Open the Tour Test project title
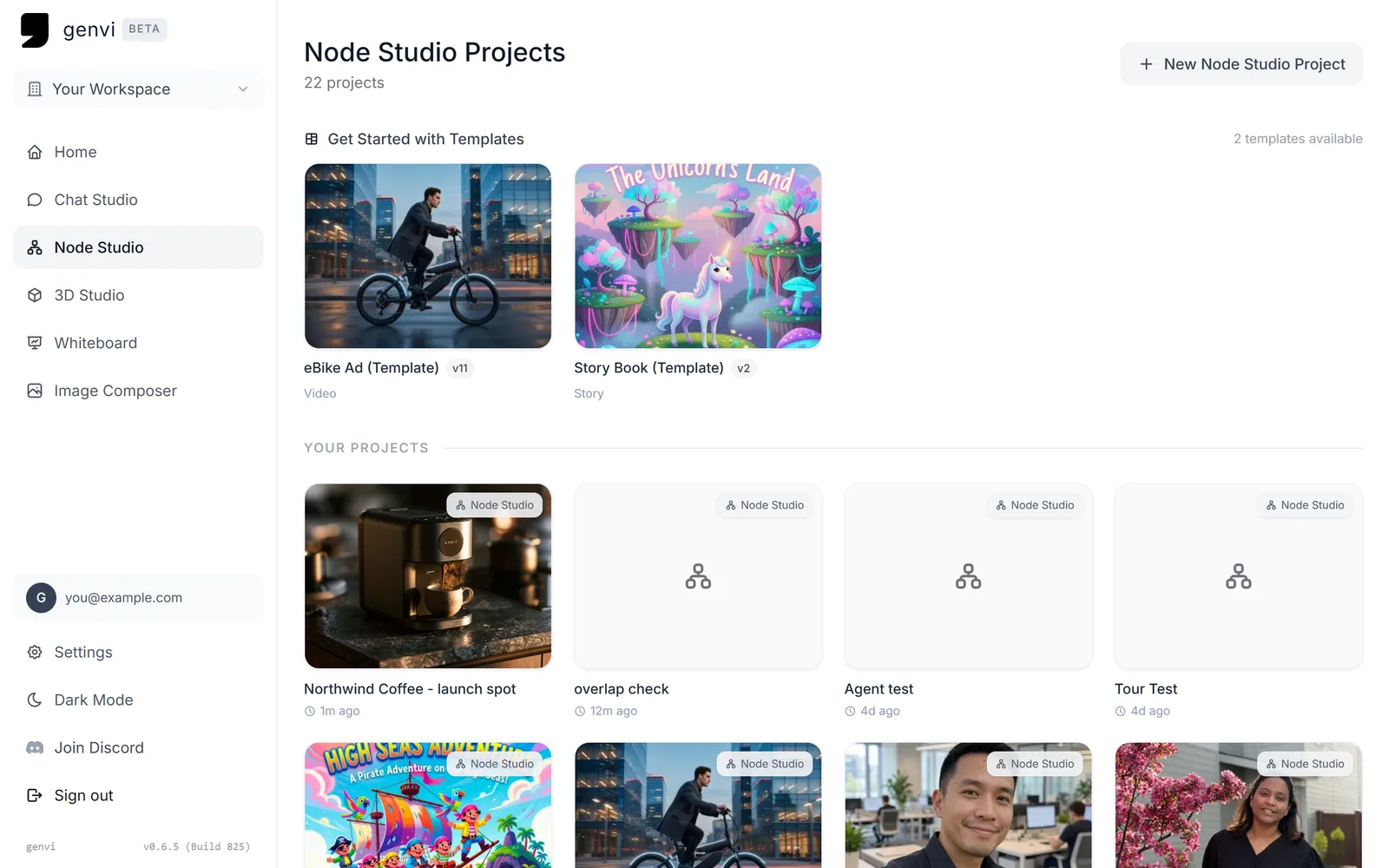 1146,689
